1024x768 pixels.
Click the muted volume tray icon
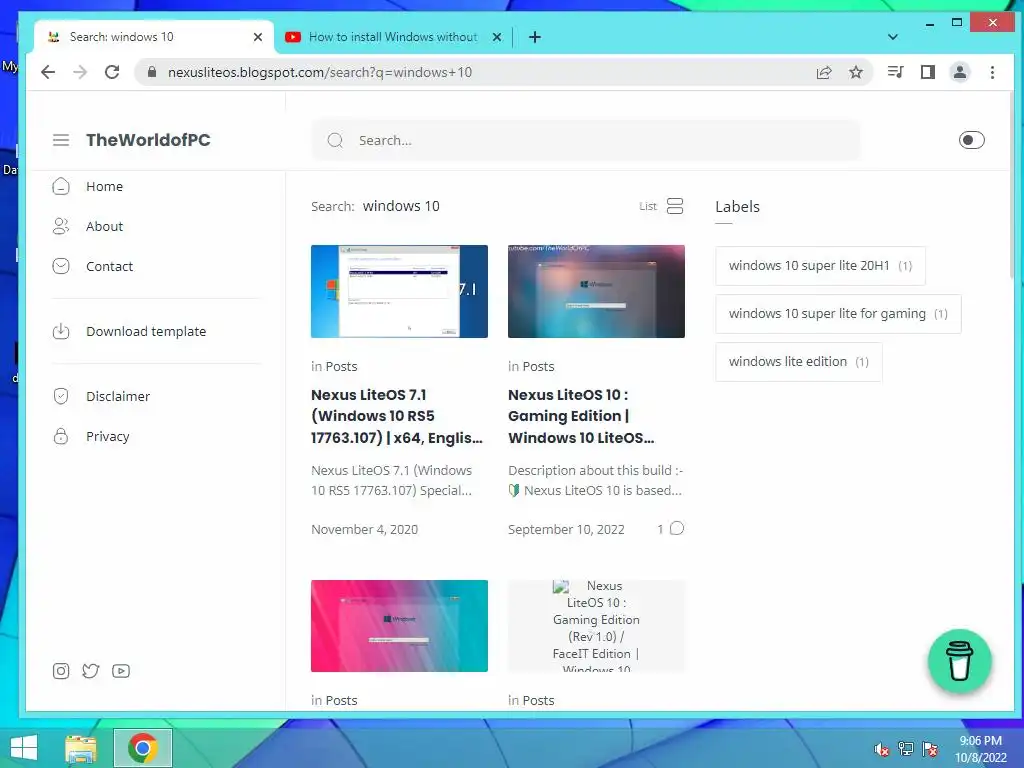click(x=881, y=749)
